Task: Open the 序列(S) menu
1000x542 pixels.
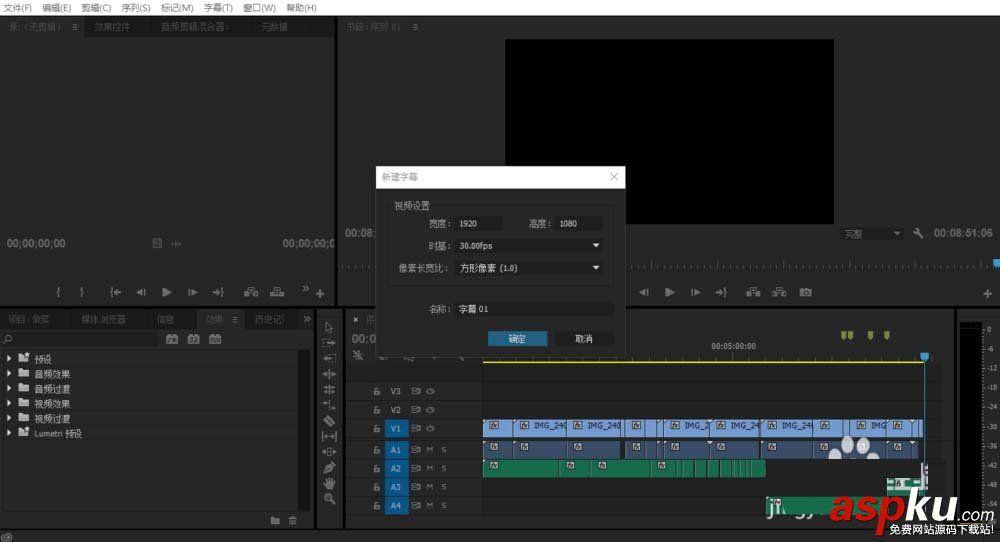Action: pyautogui.click(x=136, y=8)
